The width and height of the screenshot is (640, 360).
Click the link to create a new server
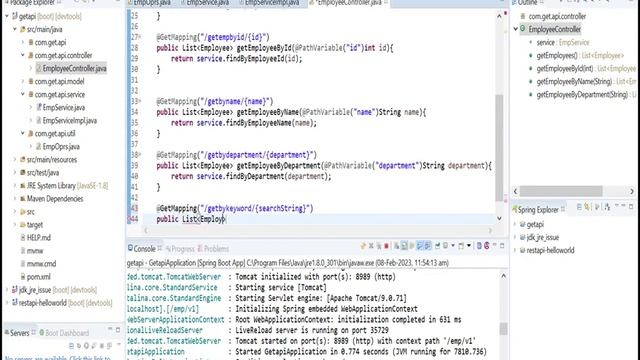click(57, 358)
